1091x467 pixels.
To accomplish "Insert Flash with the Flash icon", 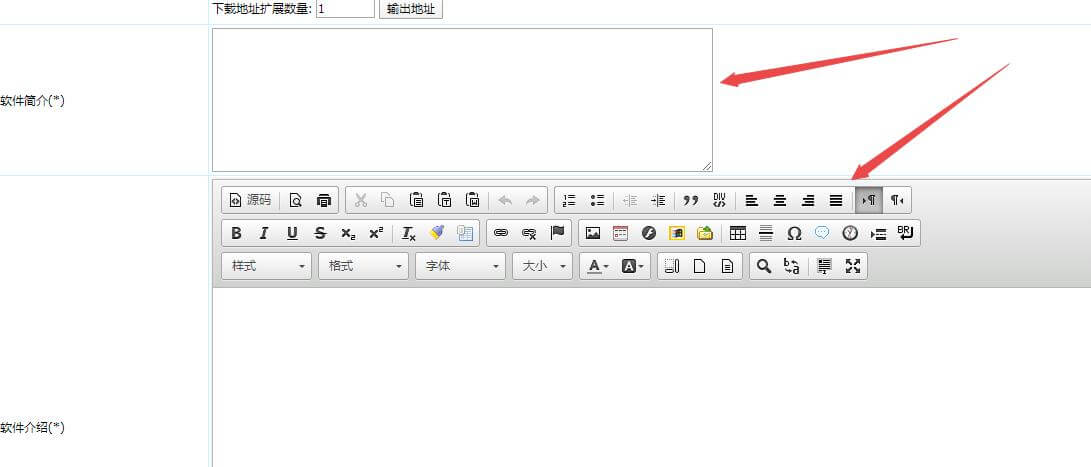I will pyautogui.click(x=649, y=233).
